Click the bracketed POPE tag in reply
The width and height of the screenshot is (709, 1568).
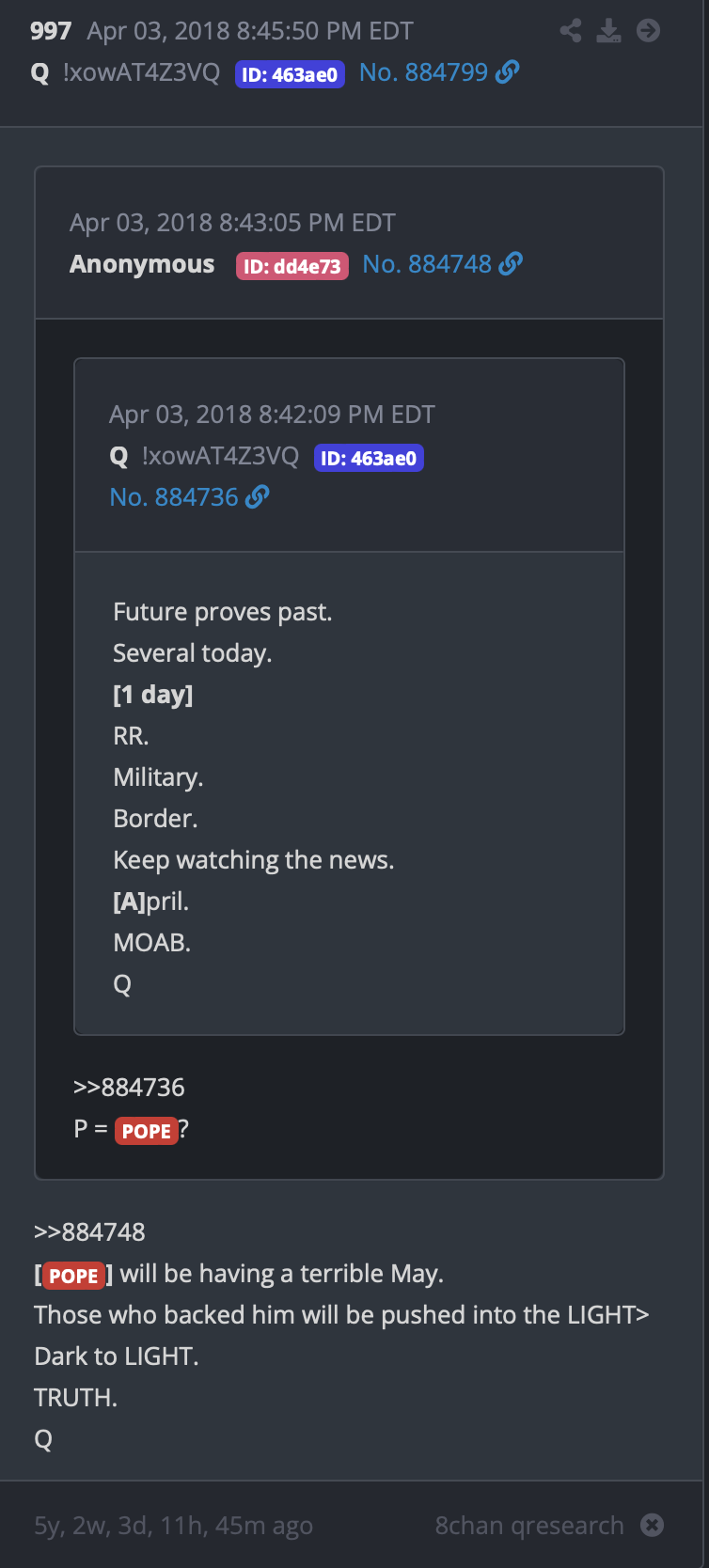73,1276
